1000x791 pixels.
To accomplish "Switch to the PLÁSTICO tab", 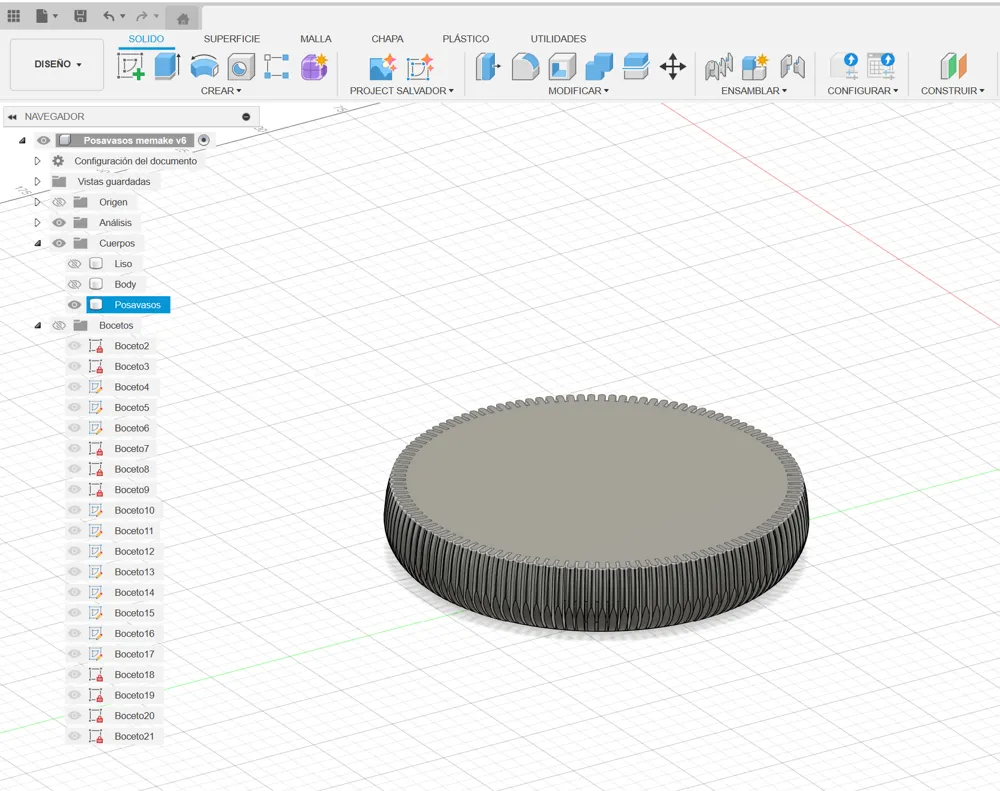I will pyautogui.click(x=466, y=39).
